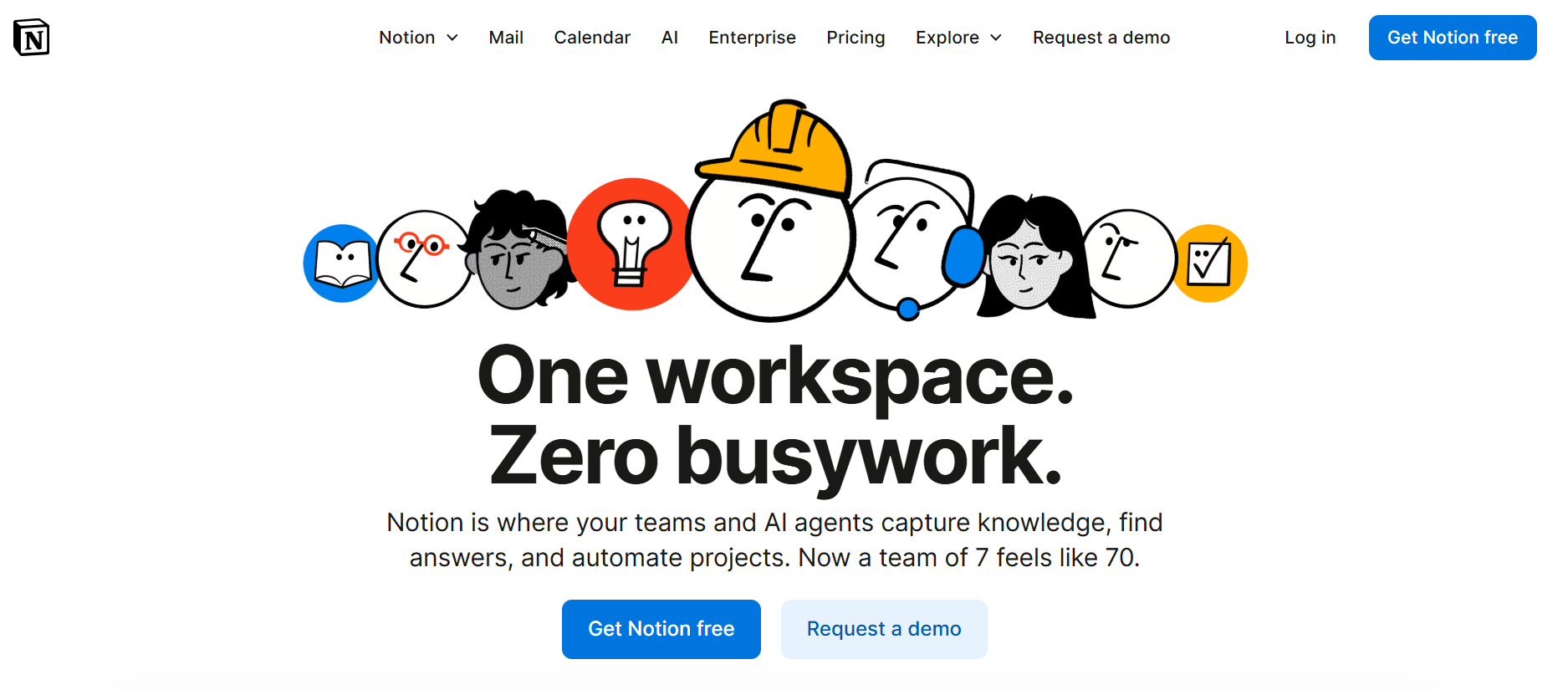Click the Notion logo in the header
The height and width of the screenshot is (690, 1568).
tap(32, 38)
